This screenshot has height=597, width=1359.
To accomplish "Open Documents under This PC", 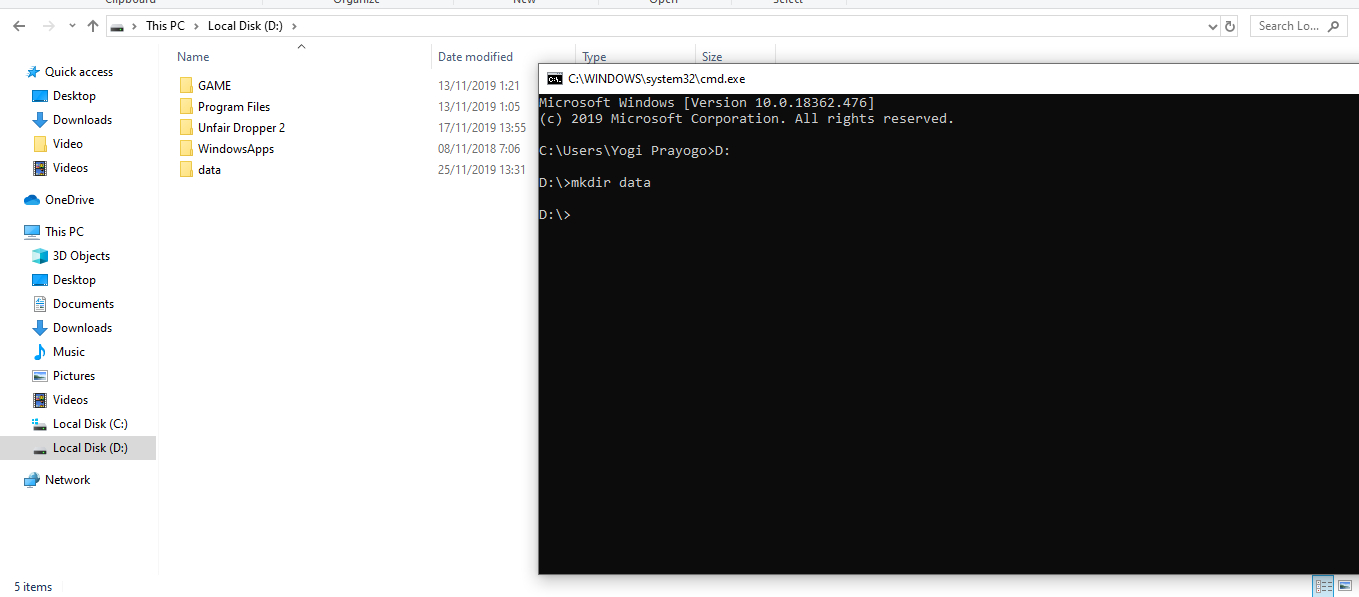I will coord(83,304).
